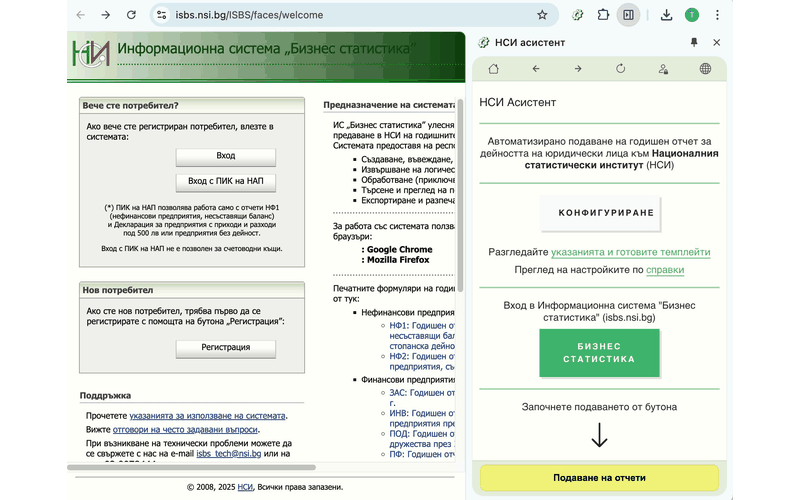Click the Вече сте потребител? heading
The image size is (800, 500).
click(x=131, y=106)
